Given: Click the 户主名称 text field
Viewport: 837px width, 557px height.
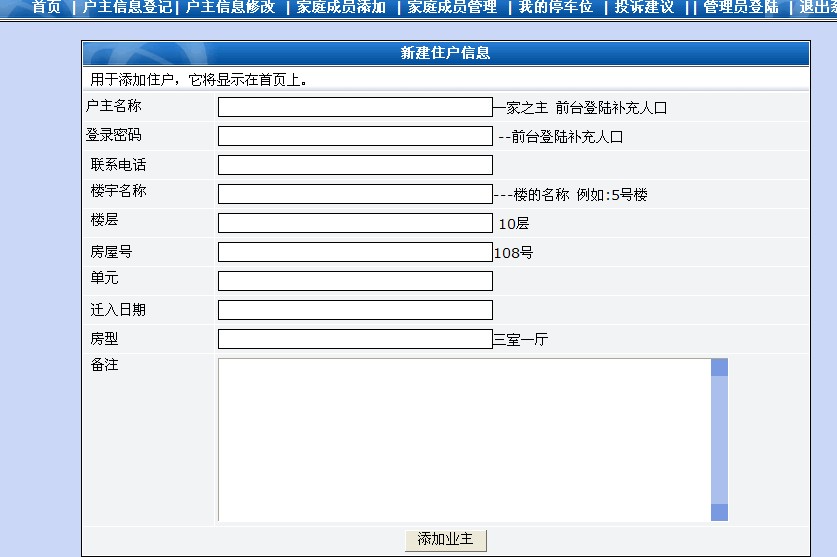Looking at the screenshot, I should tap(355, 107).
